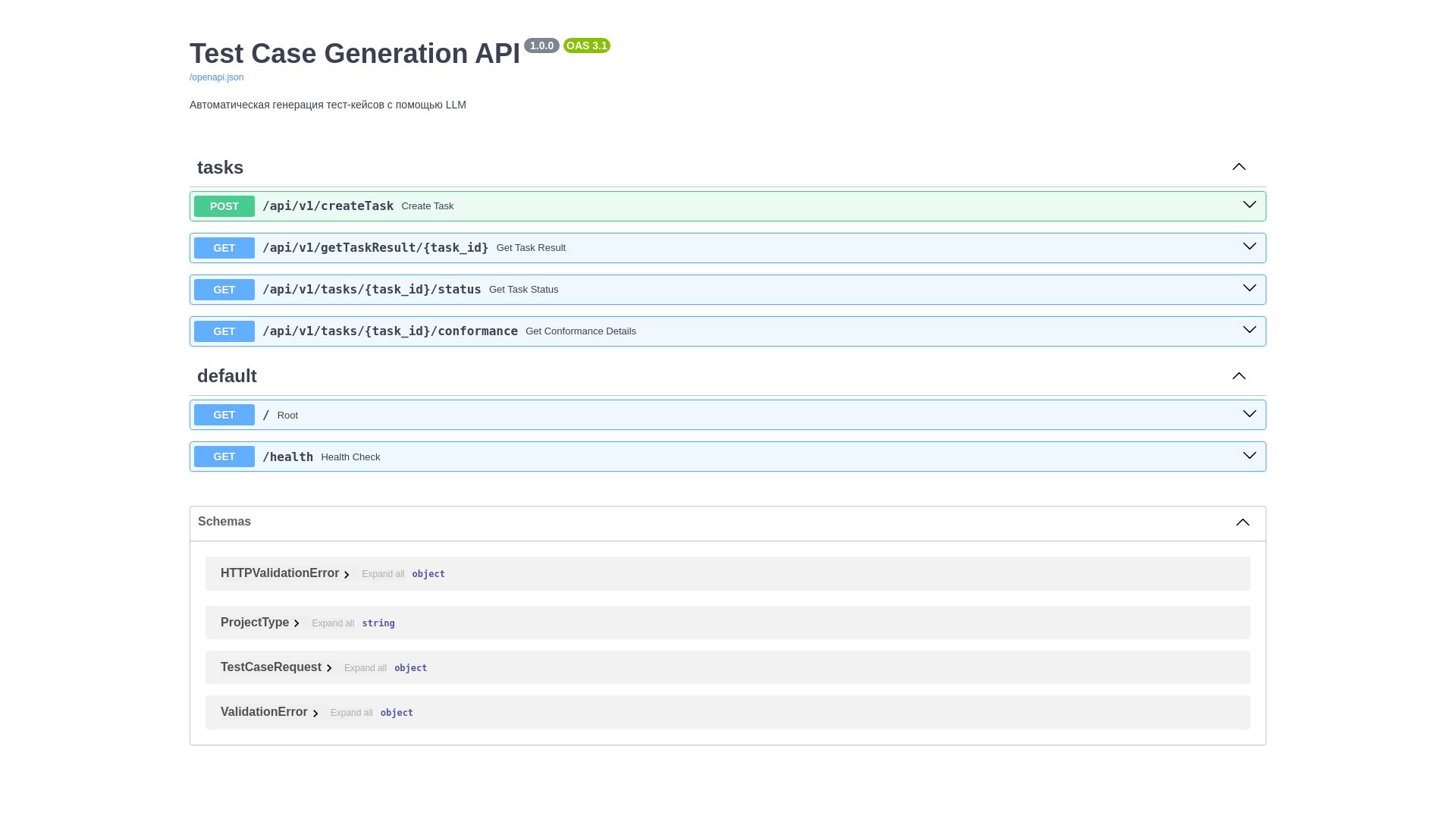The image size is (1456, 819).
Task: Click the object type label of HTTPValidationError
Action: coord(428,574)
